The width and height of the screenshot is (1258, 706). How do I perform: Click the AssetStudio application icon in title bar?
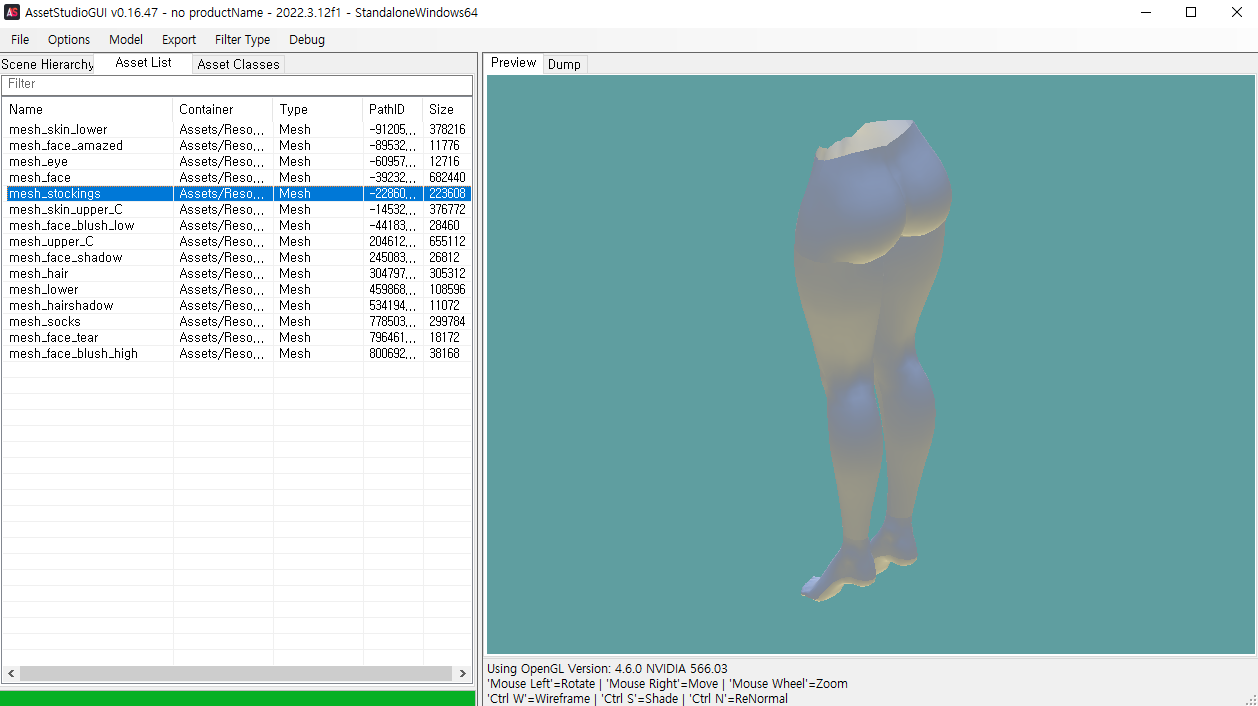point(13,13)
